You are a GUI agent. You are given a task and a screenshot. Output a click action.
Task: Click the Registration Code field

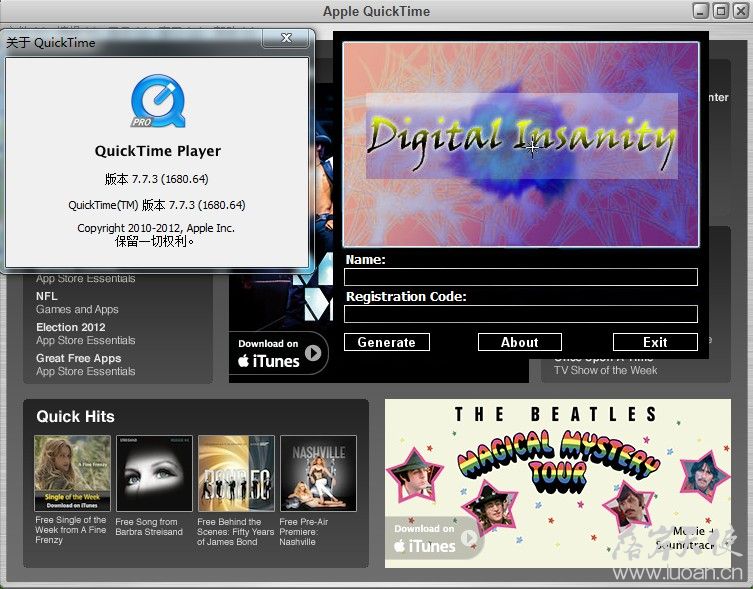click(x=521, y=314)
